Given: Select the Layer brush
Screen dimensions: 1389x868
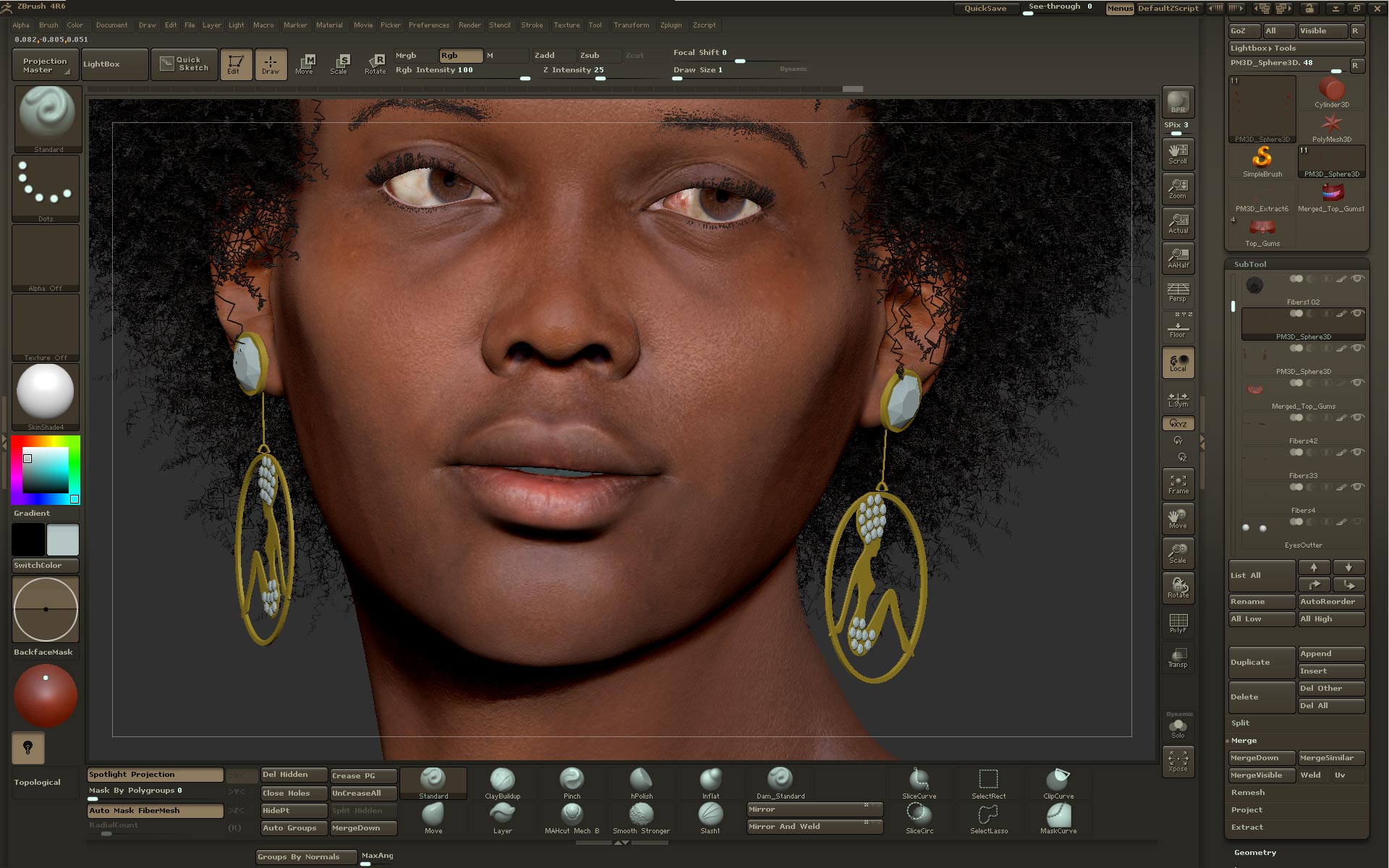Looking at the screenshot, I should [x=502, y=818].
